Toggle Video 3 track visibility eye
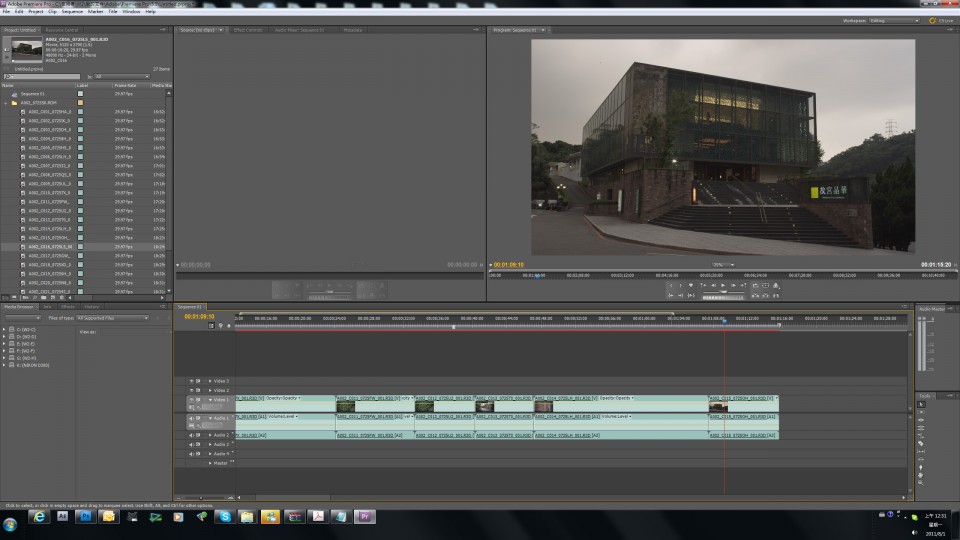This screenshot has height=540, width=960. pyautogui.click(x=192, y=381)
